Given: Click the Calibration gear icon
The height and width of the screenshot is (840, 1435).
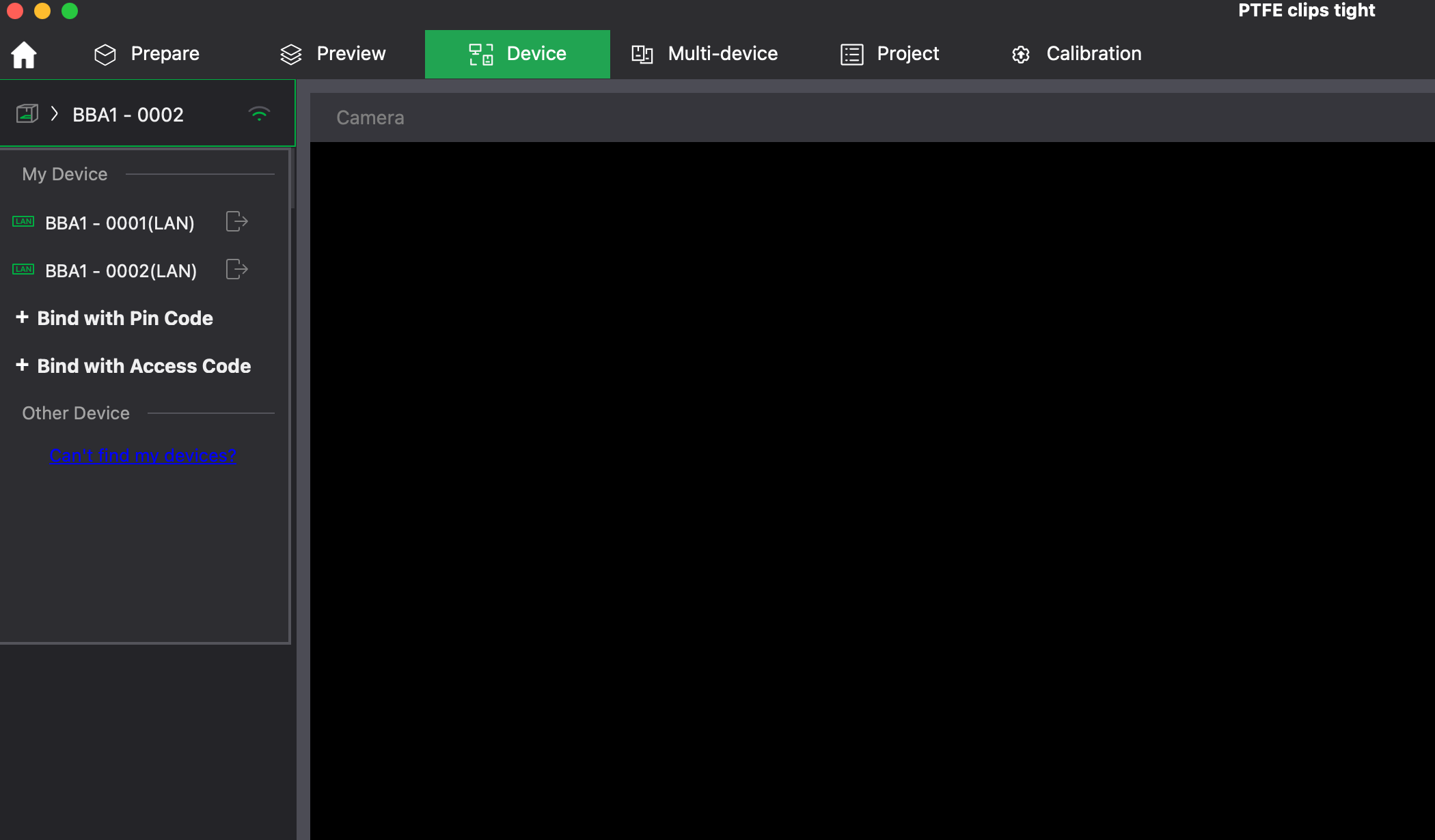Looking at the screenshot, I should [x=1020, y=54].
